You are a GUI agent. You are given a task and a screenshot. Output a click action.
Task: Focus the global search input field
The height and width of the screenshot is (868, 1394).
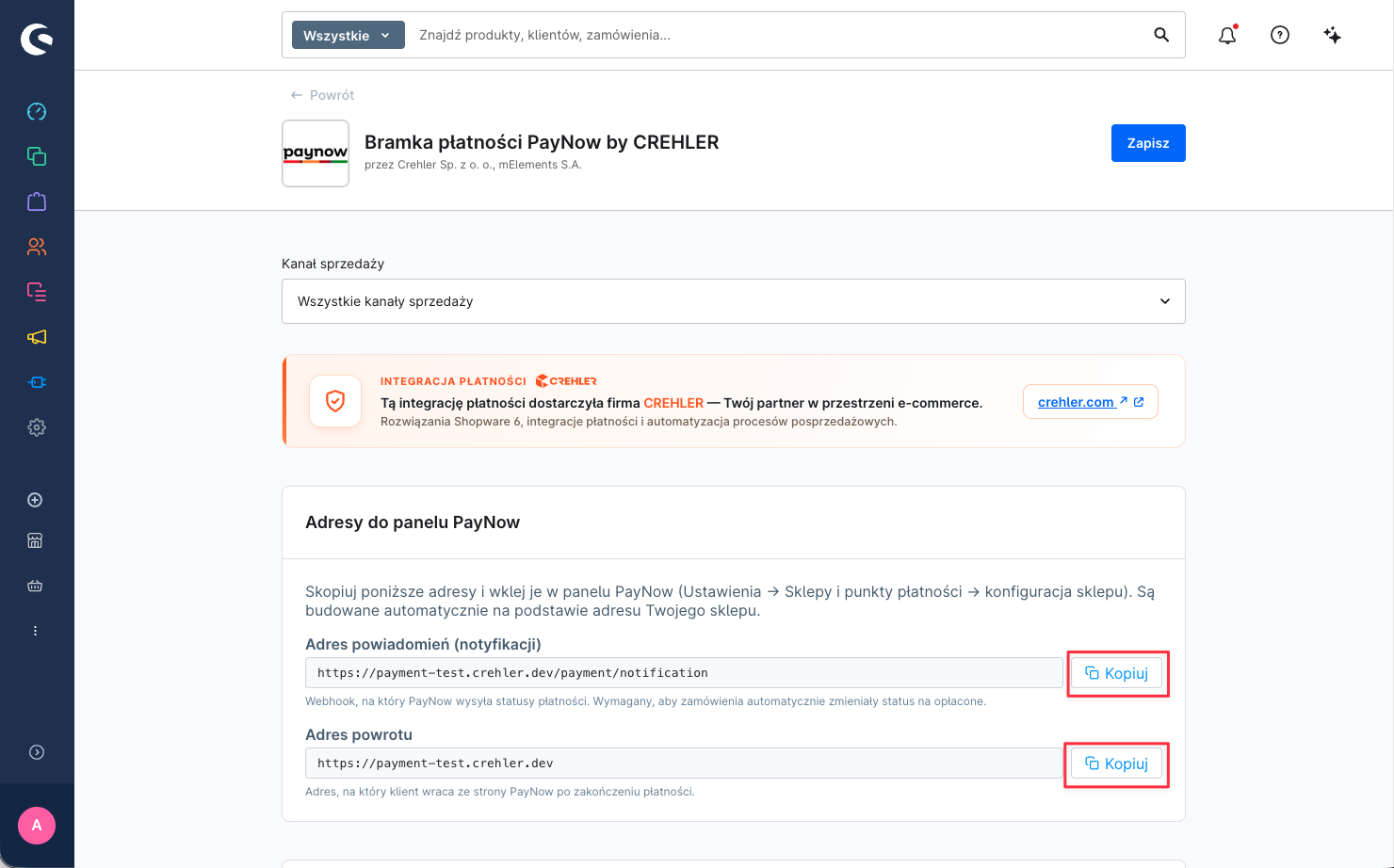tap(778, 35)
